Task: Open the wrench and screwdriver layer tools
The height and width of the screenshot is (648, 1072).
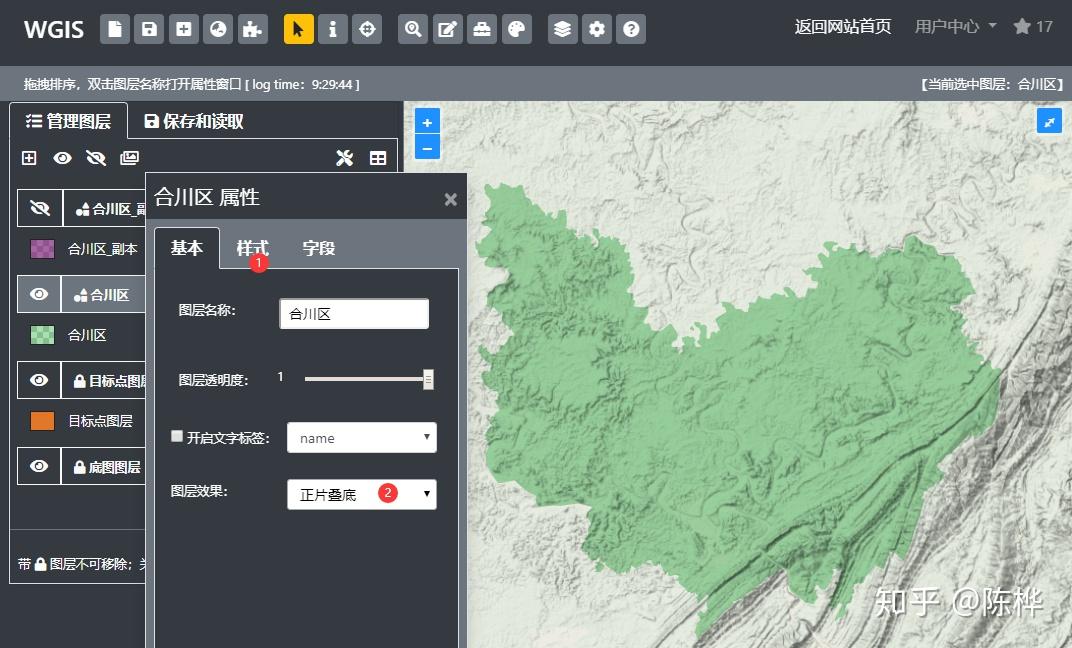Action: click(x=345, y=158)
